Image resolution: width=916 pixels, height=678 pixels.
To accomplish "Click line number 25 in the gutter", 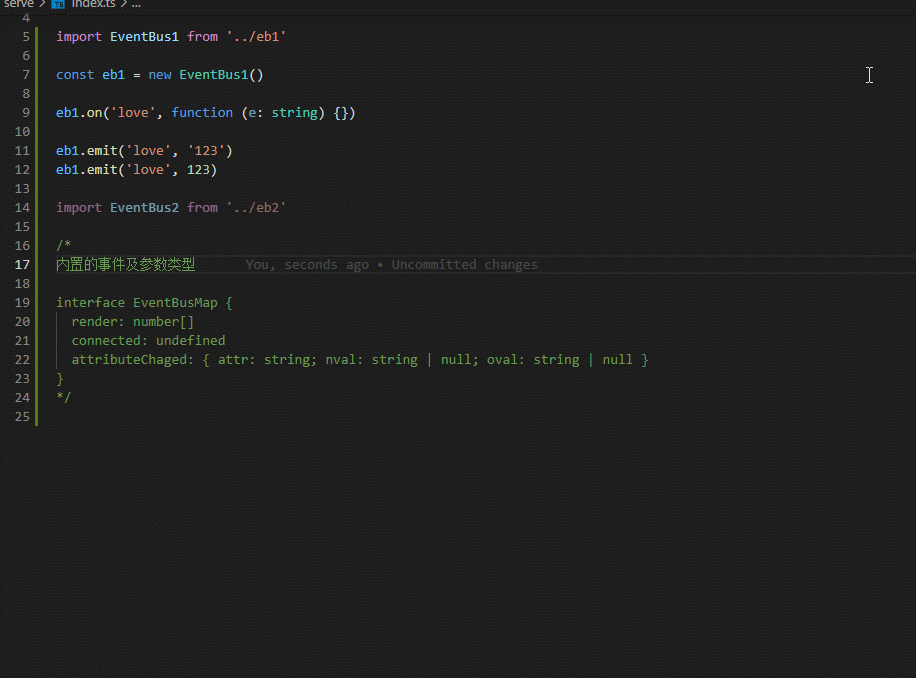I will pos(22,416).
